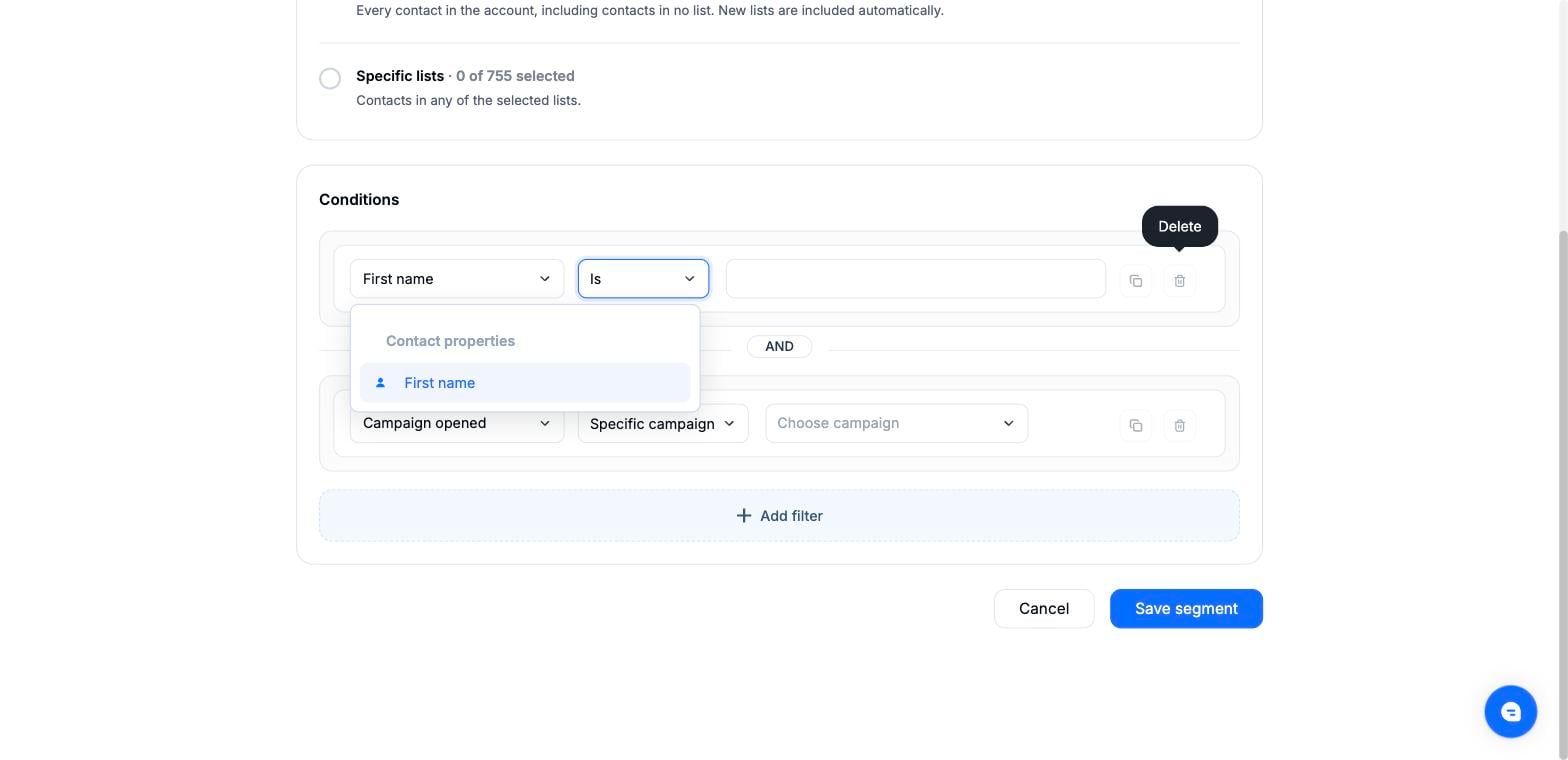Screen dimensions: 1568x760
Task: Duplicate the First name condition
Action: 1136,281
